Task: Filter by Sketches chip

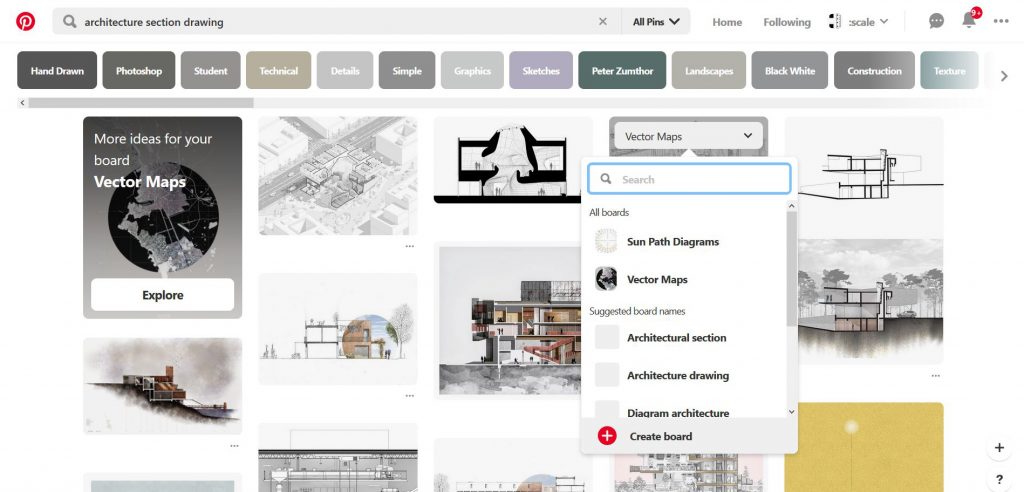Action: click(541, 71)
